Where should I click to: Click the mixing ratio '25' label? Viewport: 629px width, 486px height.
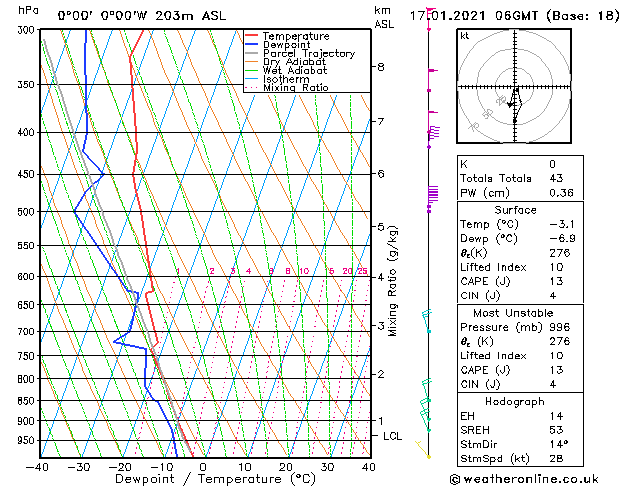(x=363, y=271)
